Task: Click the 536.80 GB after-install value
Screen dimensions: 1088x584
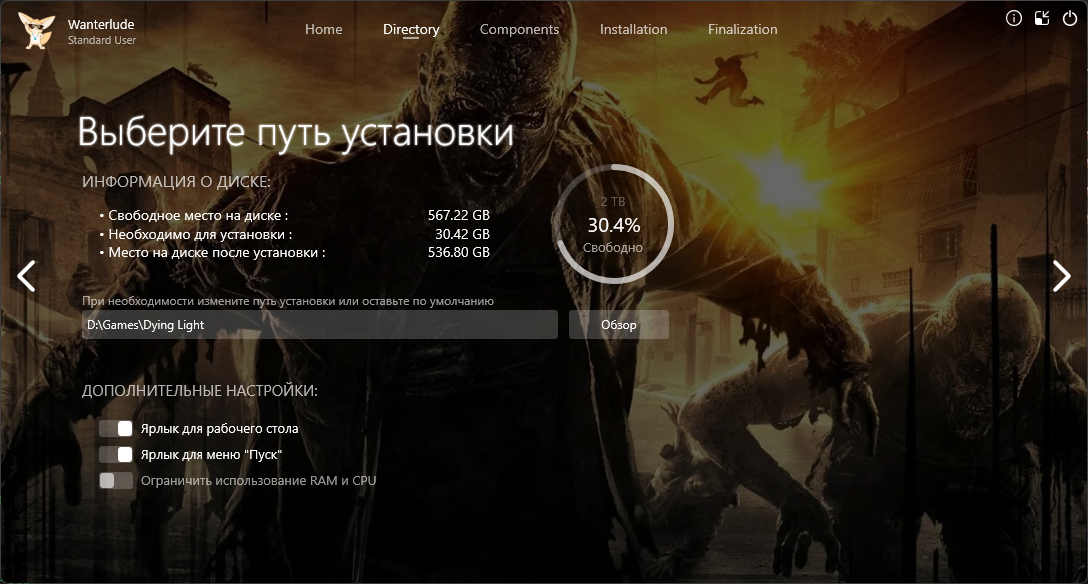Action: 459,252
